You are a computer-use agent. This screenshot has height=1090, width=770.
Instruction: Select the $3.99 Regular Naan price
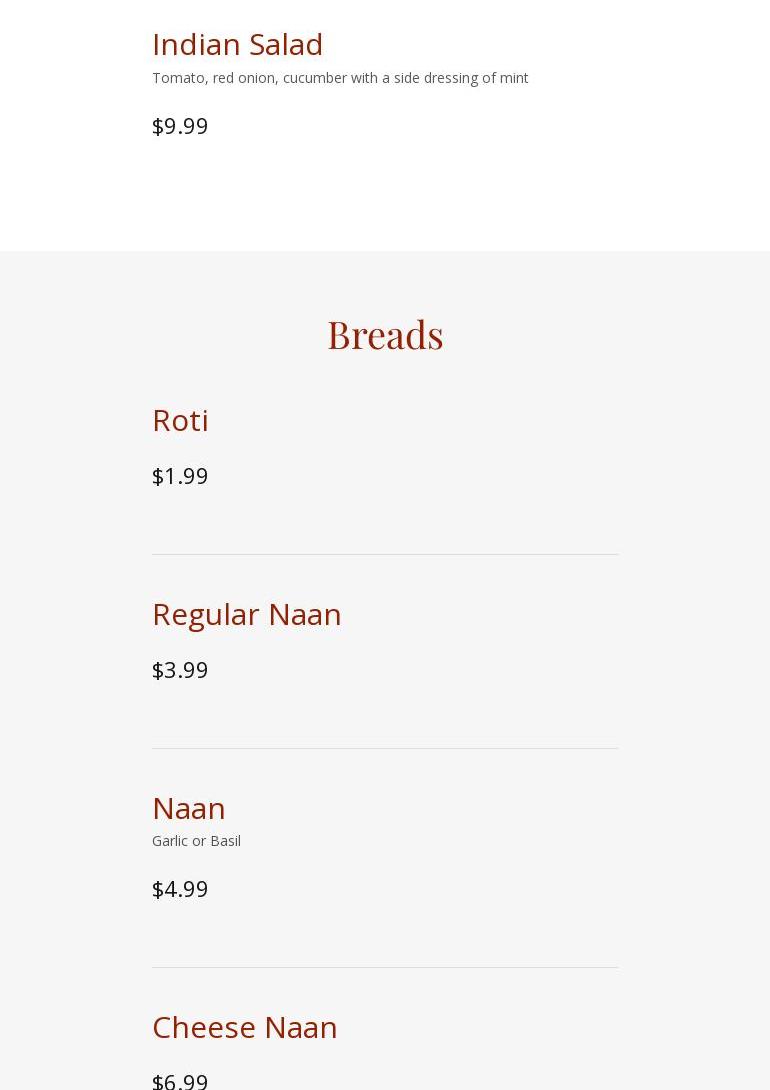pyautogui.click(x=180, y=670)
